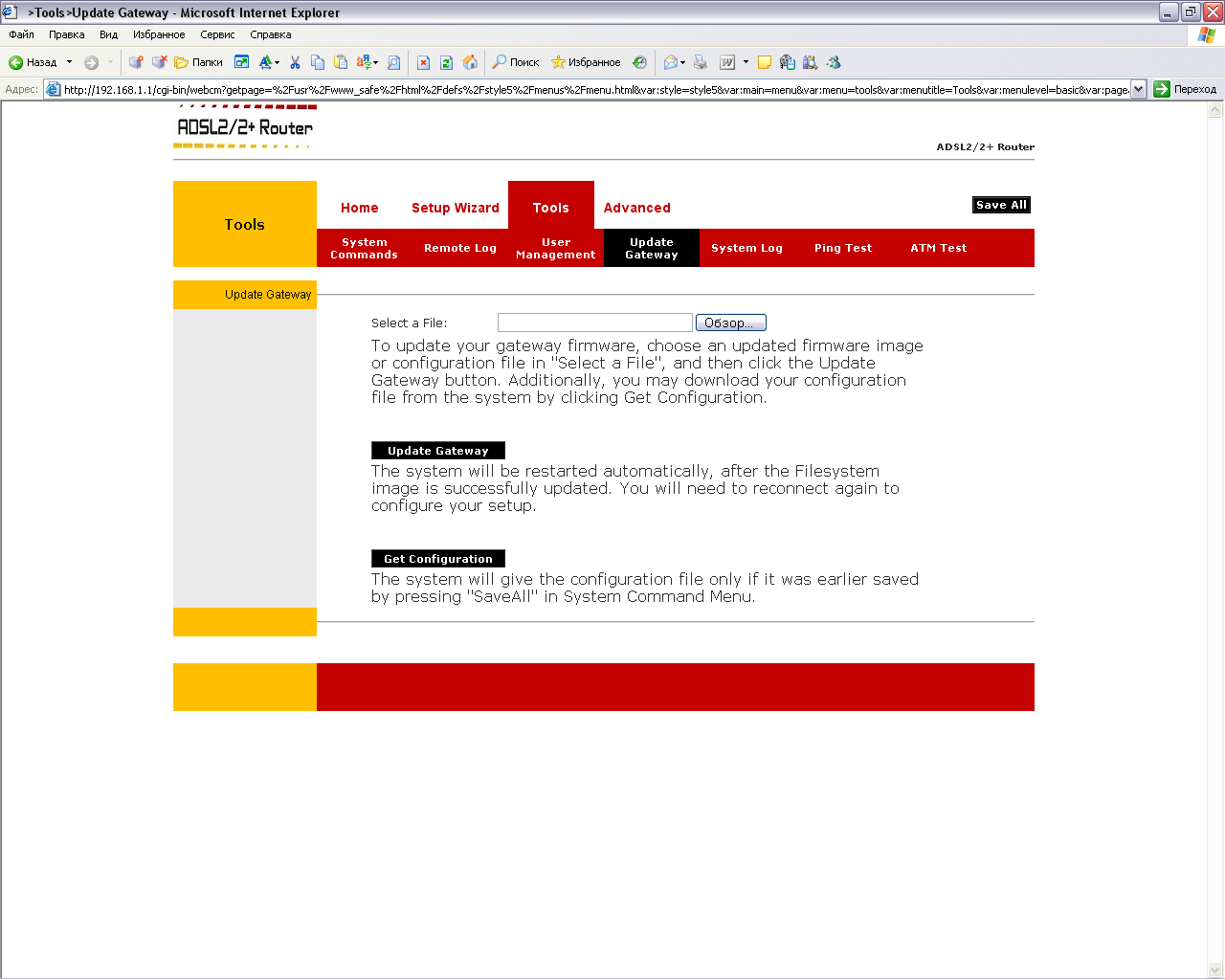Select the Update Gateway submenu tab
This screenshot has width=1225, height=980.
coord(652,248)
